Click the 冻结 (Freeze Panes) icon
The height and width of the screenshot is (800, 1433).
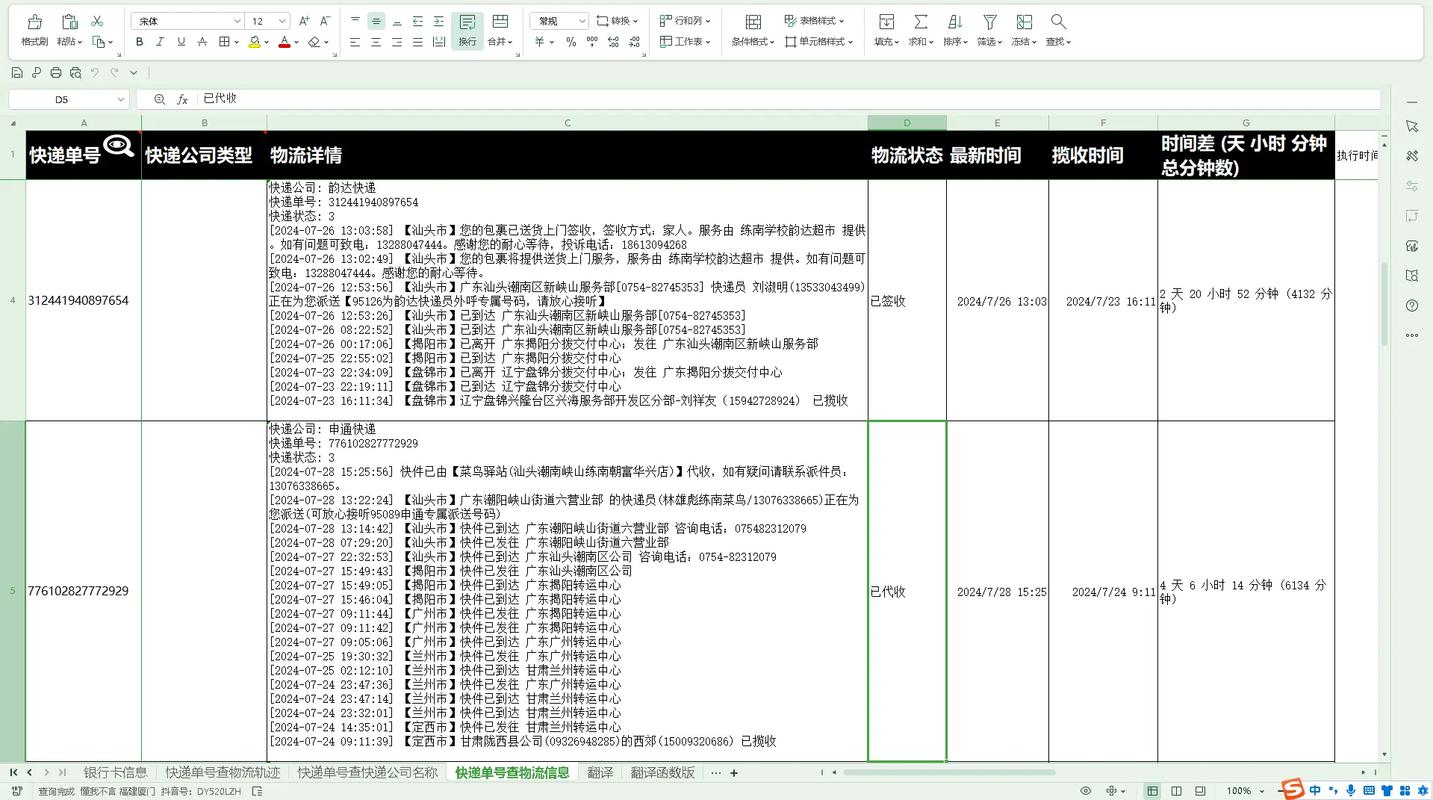tap(1023, 28)
